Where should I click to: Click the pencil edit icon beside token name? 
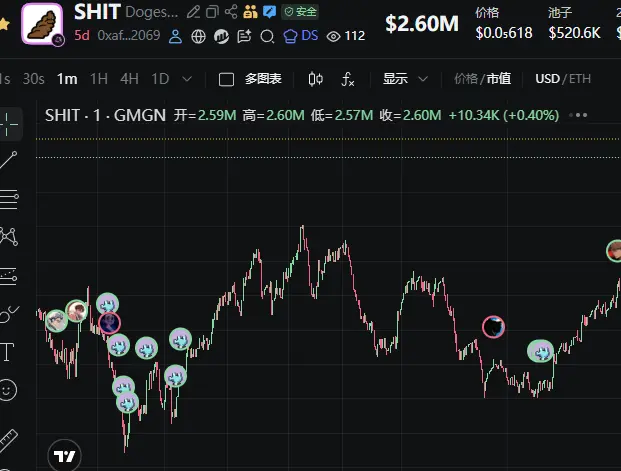click(193, 12)
